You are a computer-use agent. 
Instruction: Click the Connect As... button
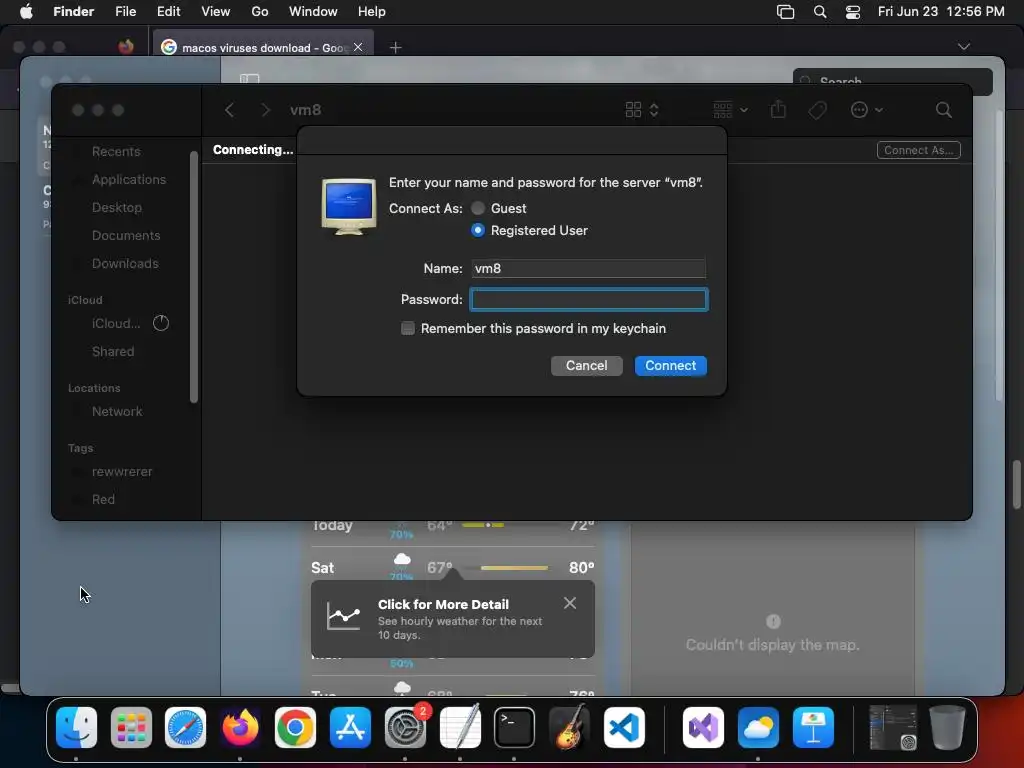point(918,150)
